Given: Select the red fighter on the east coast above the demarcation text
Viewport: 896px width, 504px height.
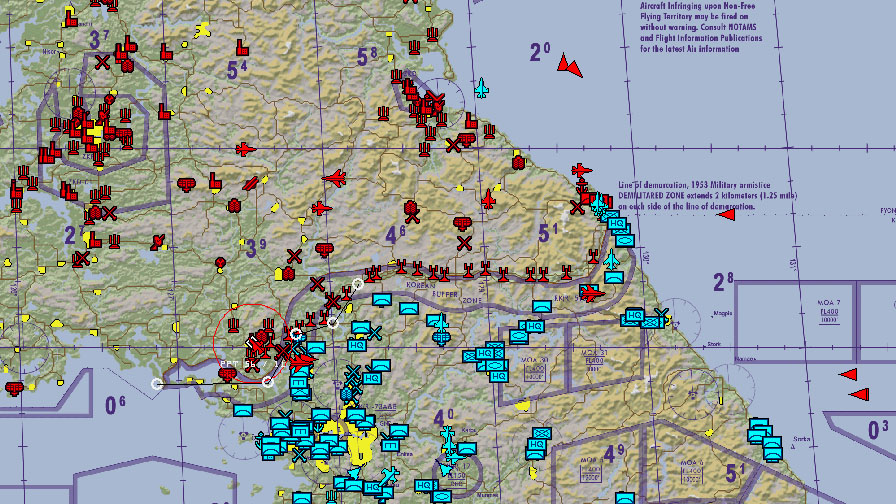Looking at the screenshot, I should (x=582, y=170).
